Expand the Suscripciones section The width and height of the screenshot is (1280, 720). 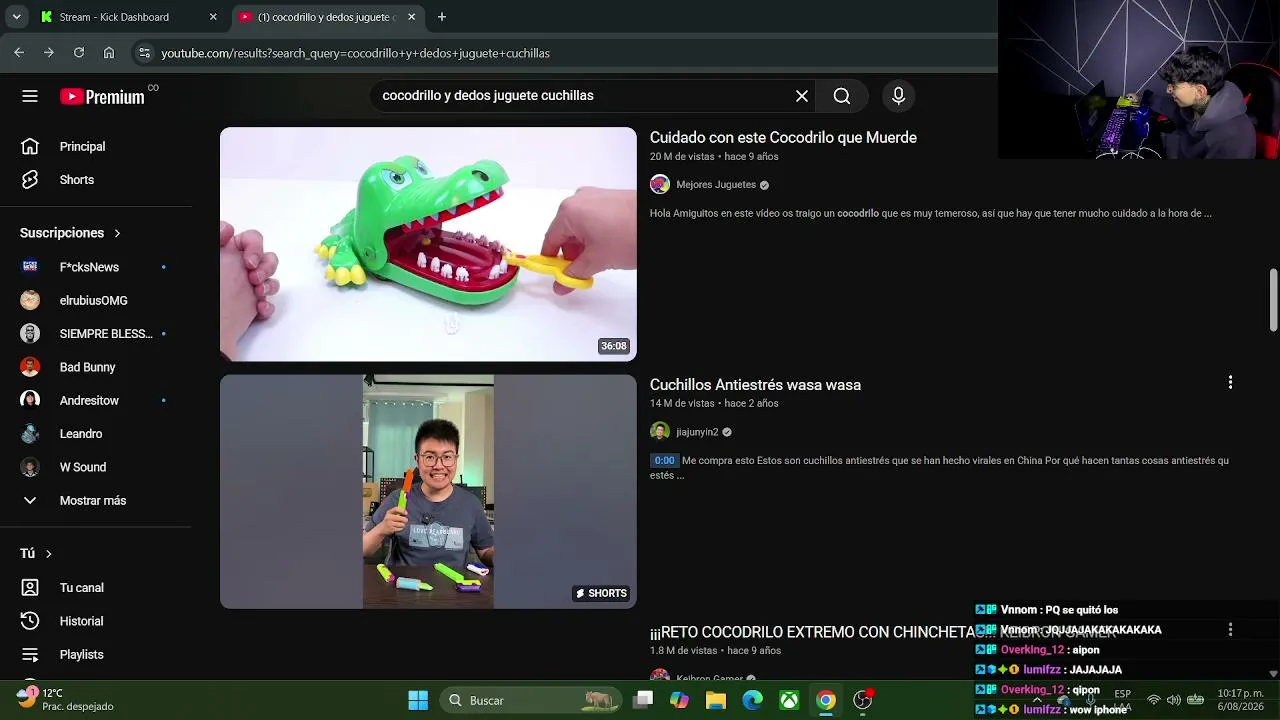70,233
